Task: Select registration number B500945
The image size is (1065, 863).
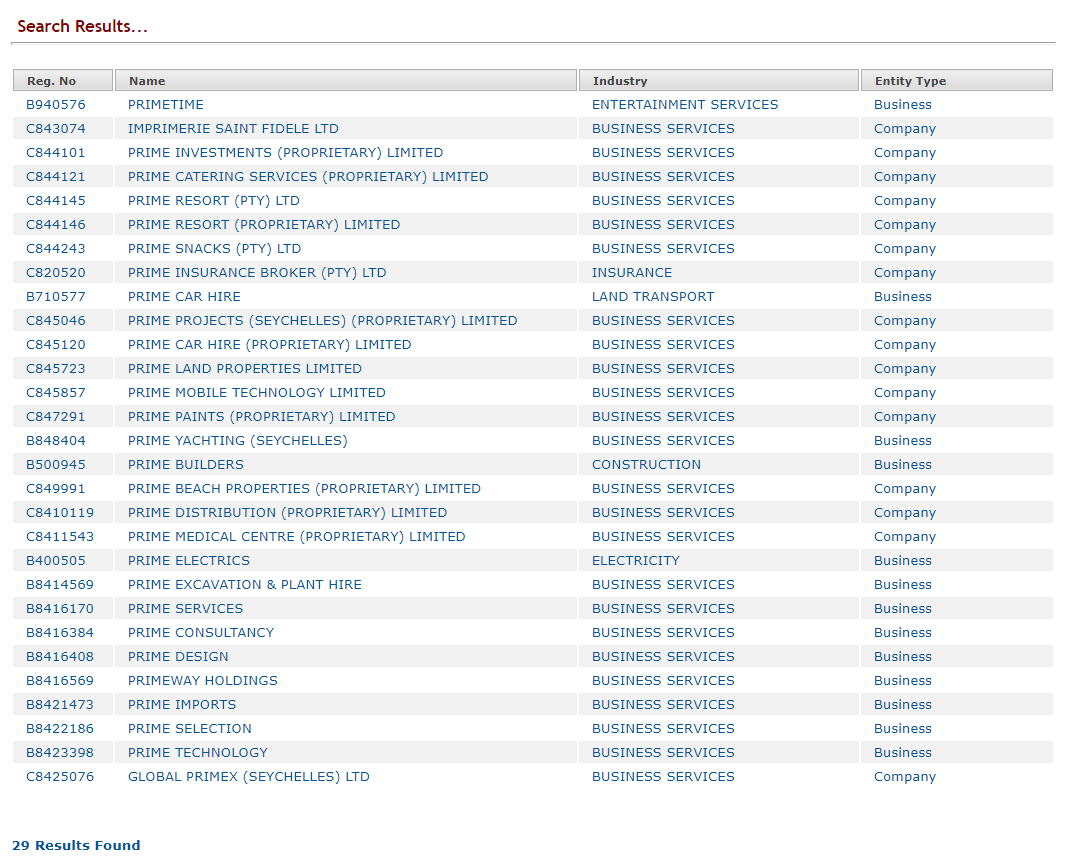Action: pyautogui.click(x=56, y=464)
